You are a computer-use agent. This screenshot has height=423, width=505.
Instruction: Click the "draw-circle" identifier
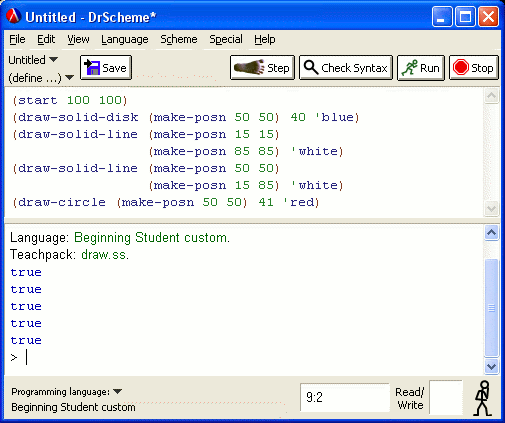coord(62,202)
